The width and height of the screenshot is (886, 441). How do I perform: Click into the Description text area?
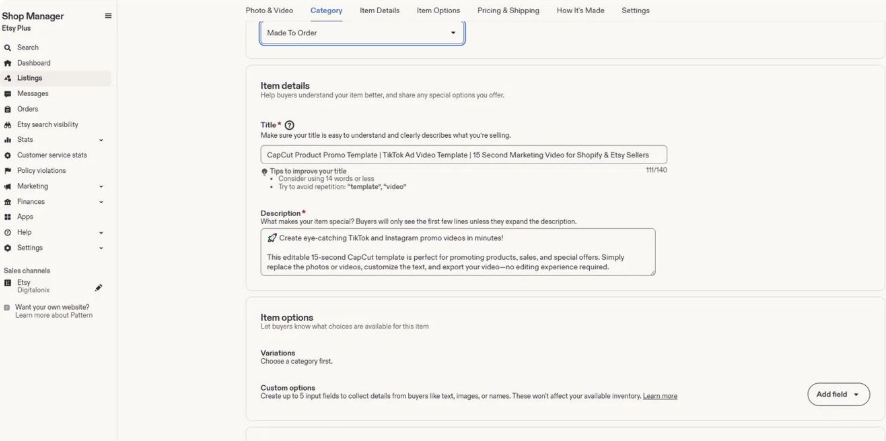click(x=458, y=252)
